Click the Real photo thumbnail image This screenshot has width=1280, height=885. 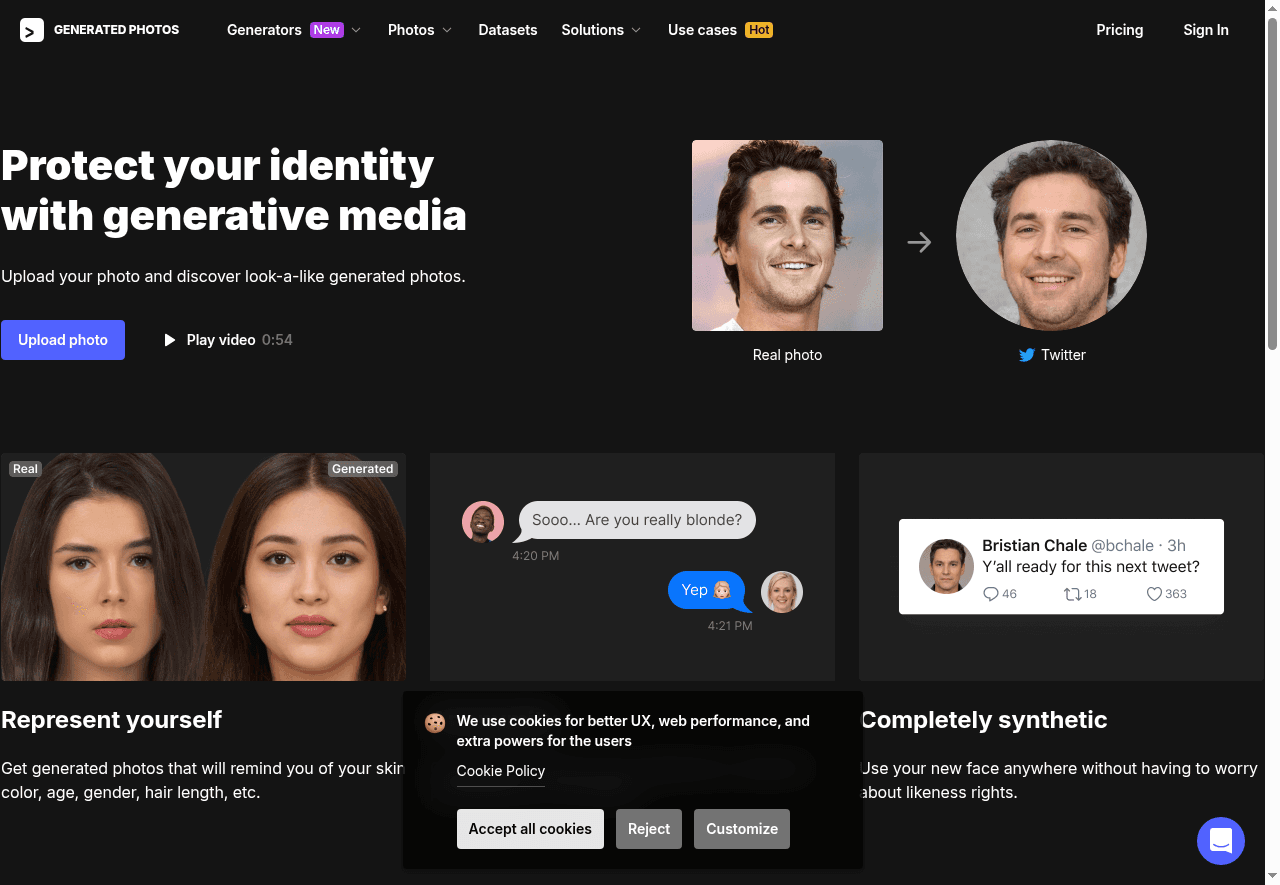(787, 235)
